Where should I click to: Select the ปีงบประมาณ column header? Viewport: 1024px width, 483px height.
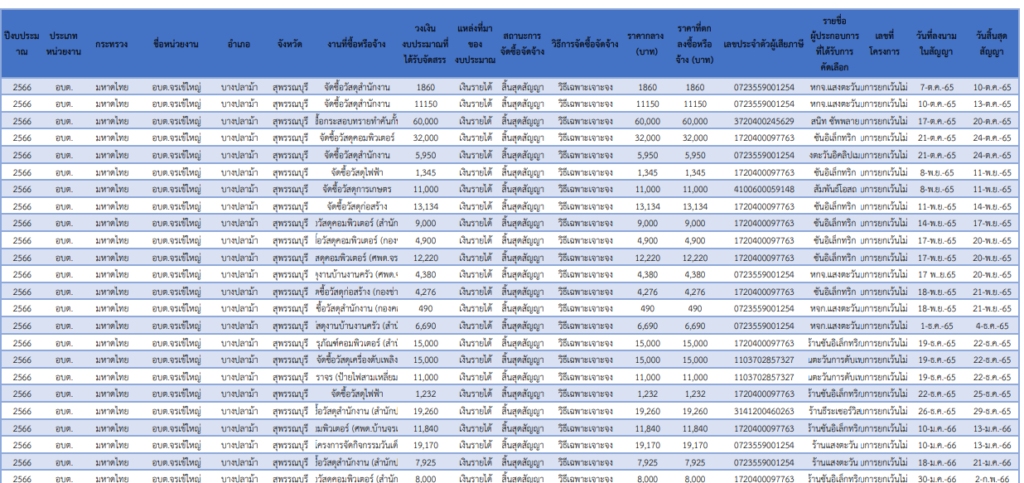click(x=22, y=44)
